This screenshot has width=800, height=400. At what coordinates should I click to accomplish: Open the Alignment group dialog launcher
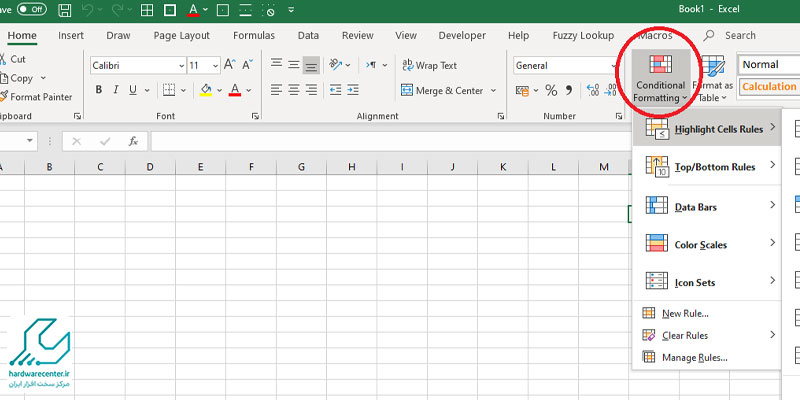[x=501, y=116]
